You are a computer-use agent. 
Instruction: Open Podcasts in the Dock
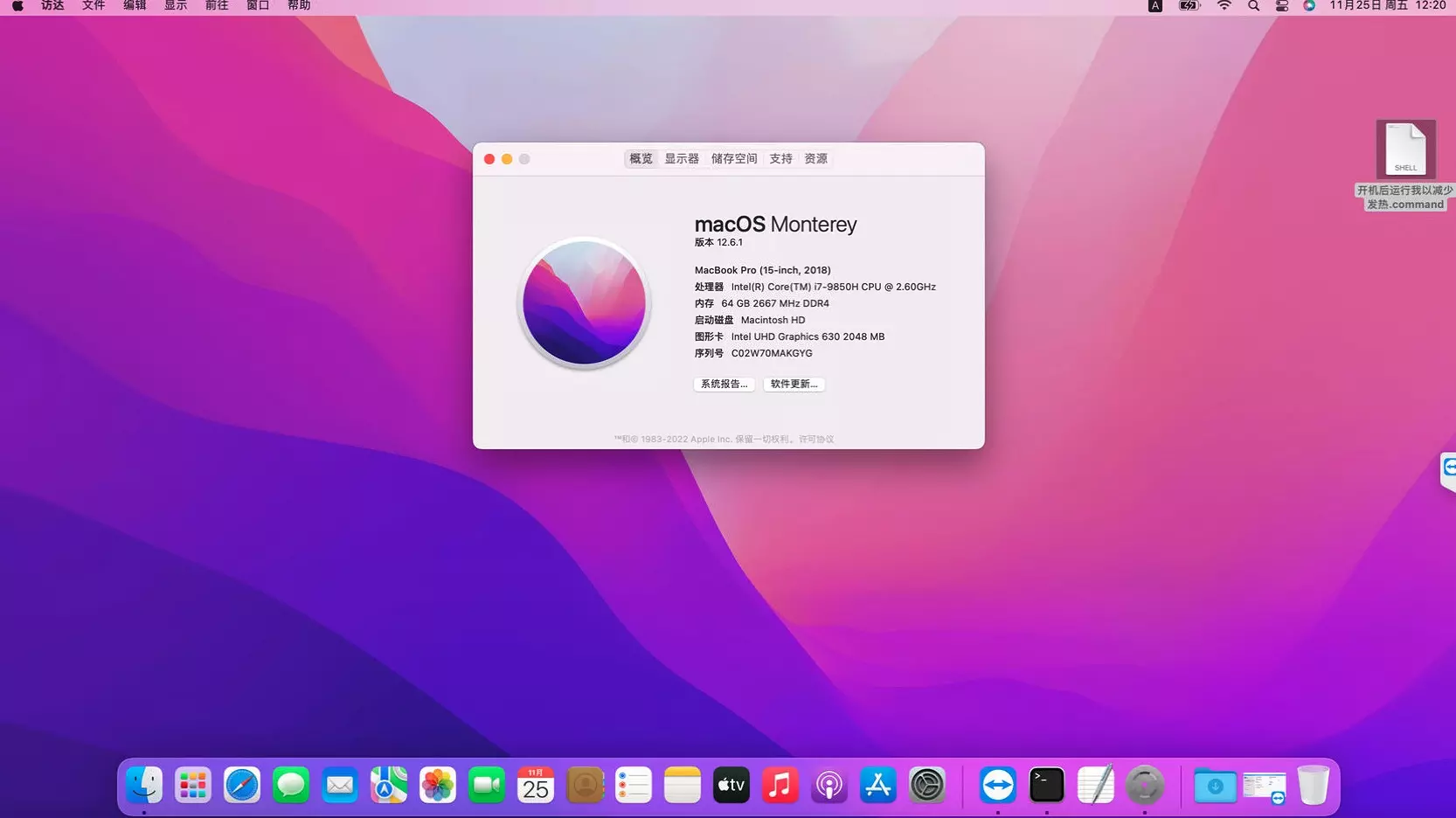829,785
